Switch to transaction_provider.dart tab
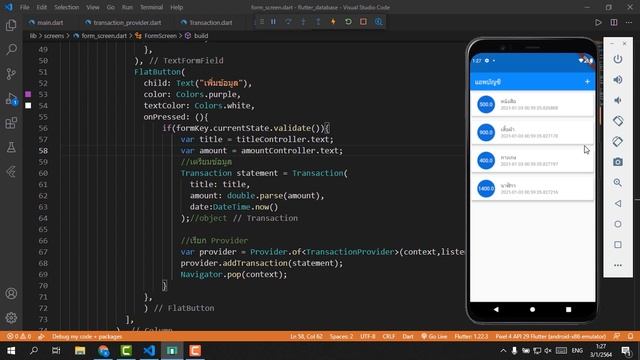Image resolution: width=640 pixels, height=360 pixels. (x=123, y=22)
